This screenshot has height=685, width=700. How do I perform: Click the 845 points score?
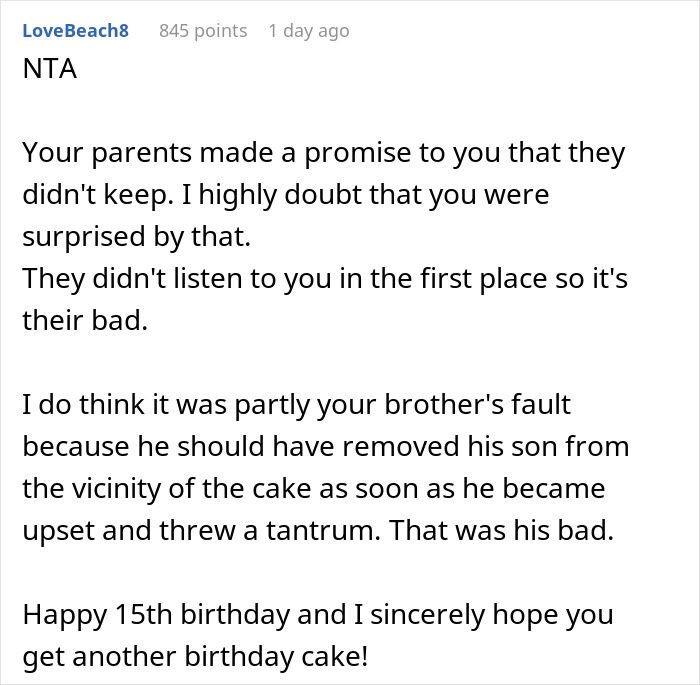pos(203,31)
